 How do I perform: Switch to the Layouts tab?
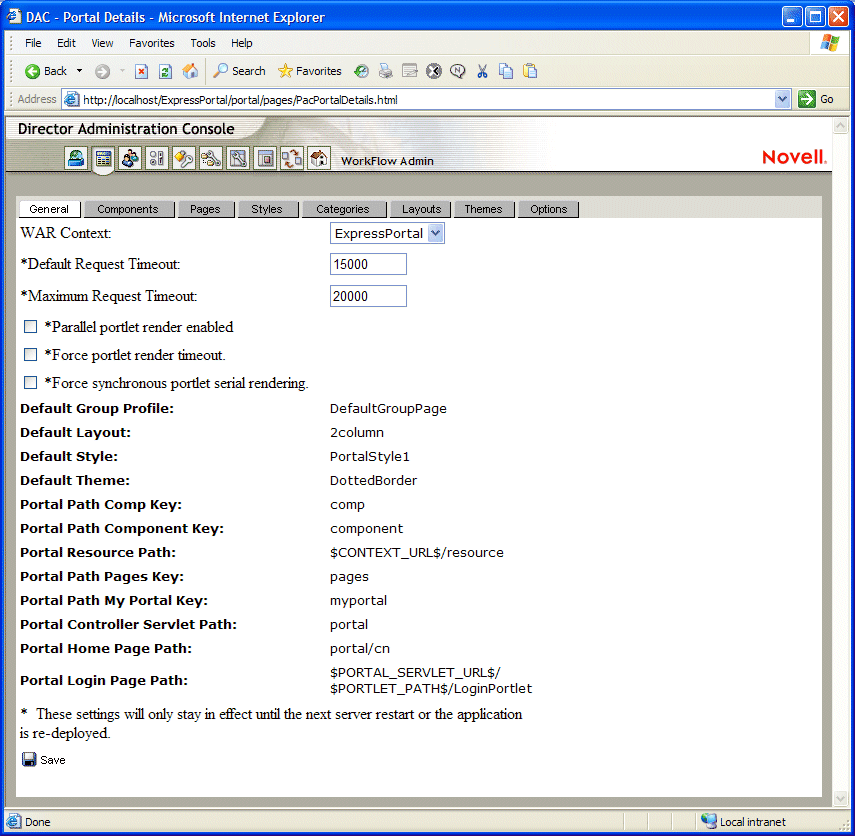click(422, 209)
